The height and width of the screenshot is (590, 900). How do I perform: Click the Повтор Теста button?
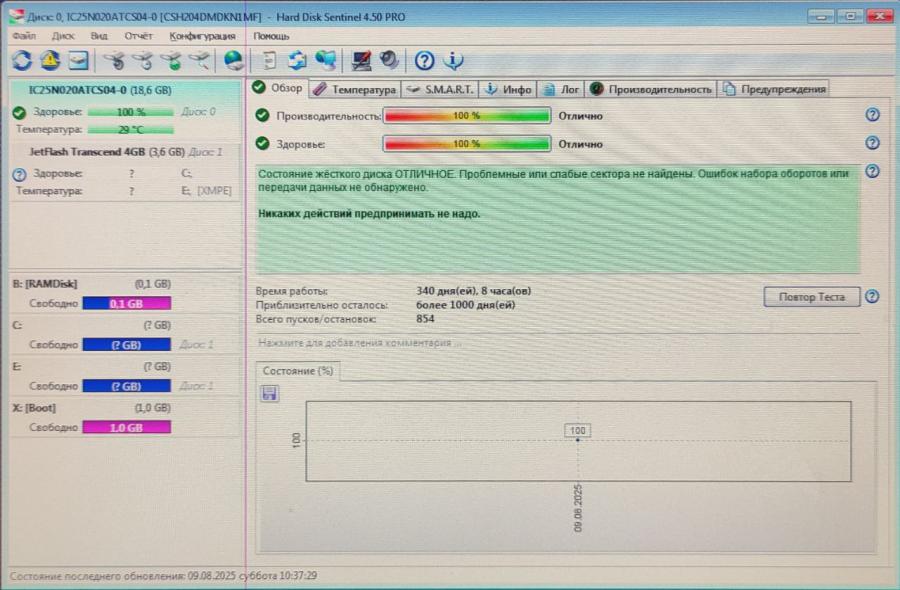click(x=812, y=297)
